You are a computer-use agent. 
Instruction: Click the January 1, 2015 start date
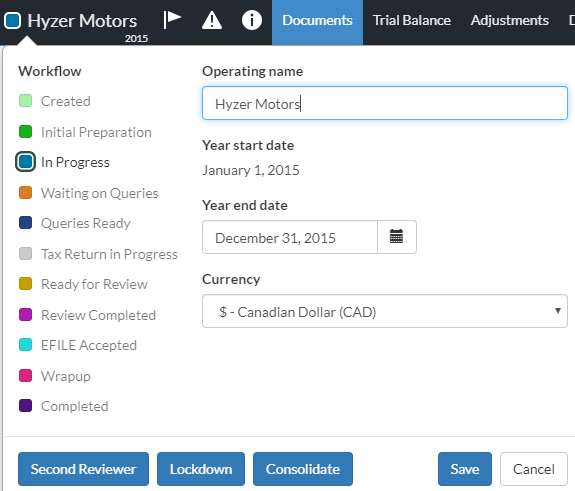pos(251,170)
